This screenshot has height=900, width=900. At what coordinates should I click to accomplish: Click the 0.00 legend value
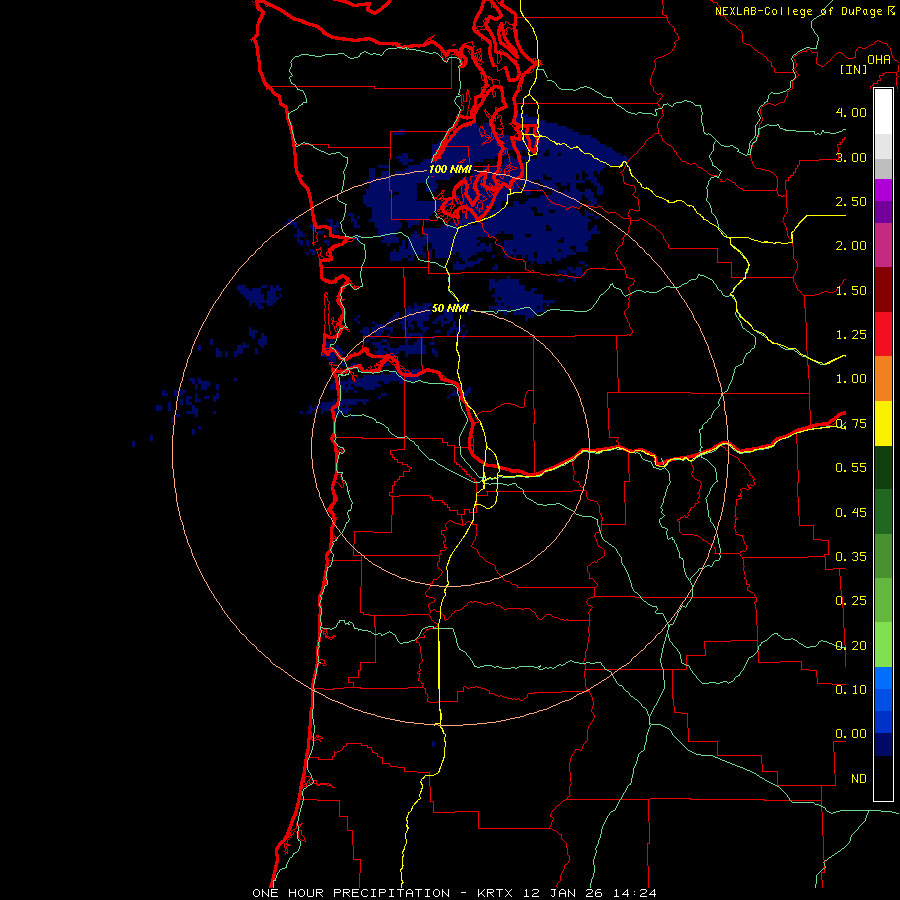click(x=851, y=734)
